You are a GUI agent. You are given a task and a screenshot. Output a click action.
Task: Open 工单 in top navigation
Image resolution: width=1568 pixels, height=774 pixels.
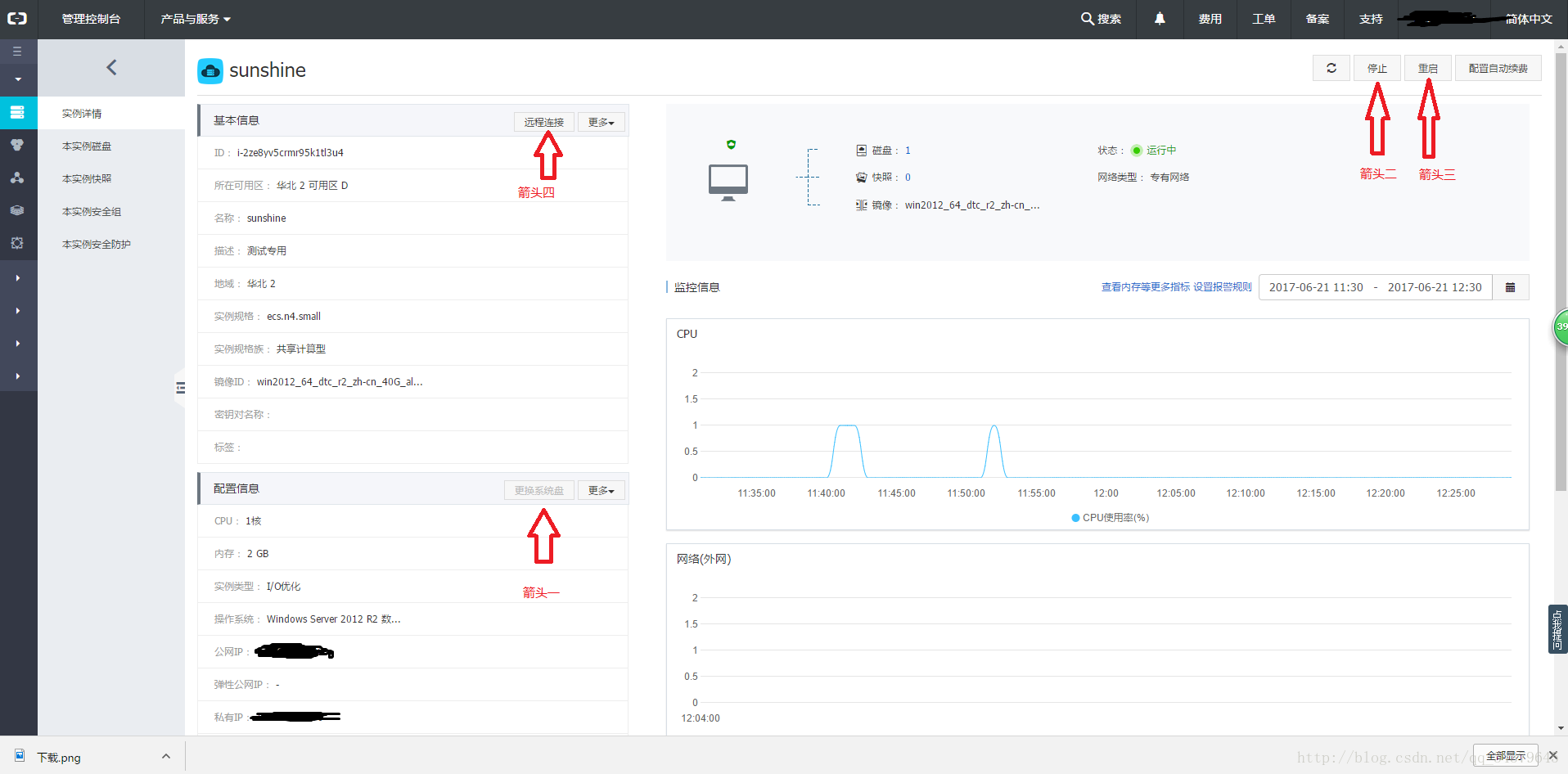coord(1264,19)
